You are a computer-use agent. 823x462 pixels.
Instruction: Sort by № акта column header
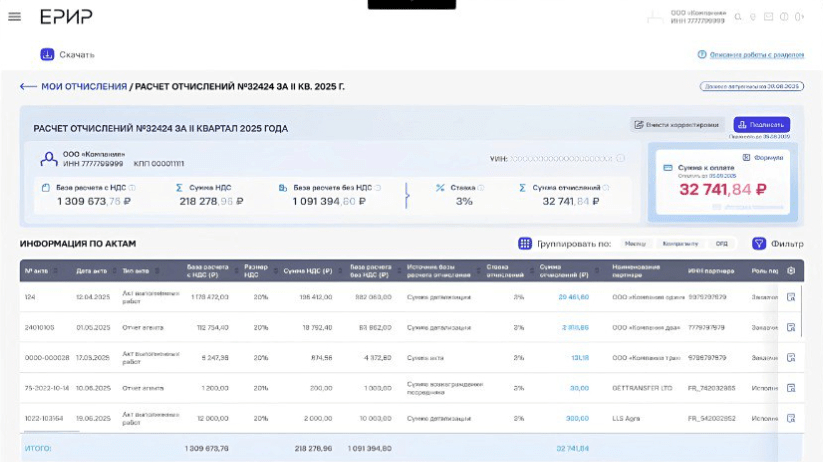[36, 271]
